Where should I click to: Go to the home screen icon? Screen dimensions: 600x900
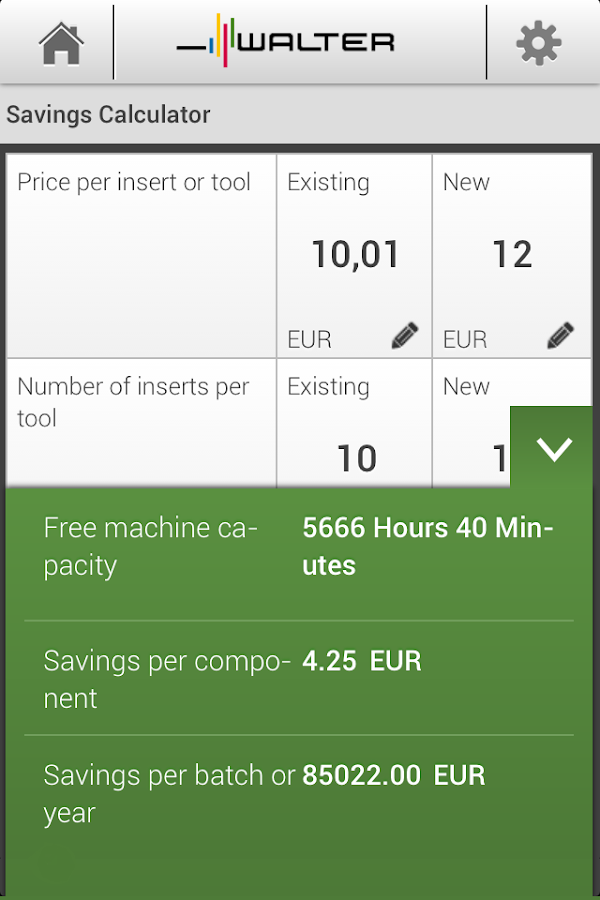tap(60, 42)
